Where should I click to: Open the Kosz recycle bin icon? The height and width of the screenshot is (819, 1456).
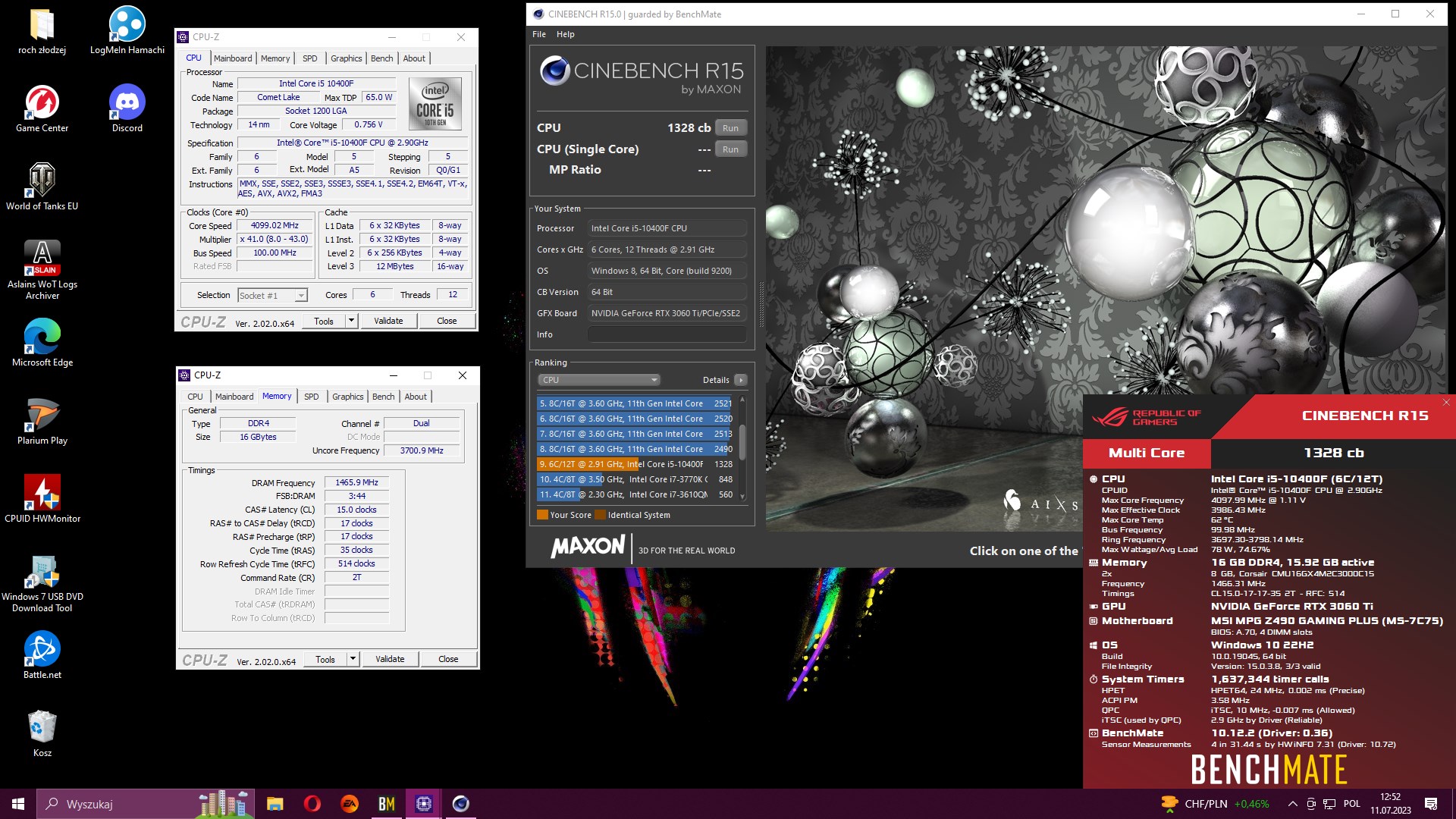pyautogui.click(x=42, y=733)
